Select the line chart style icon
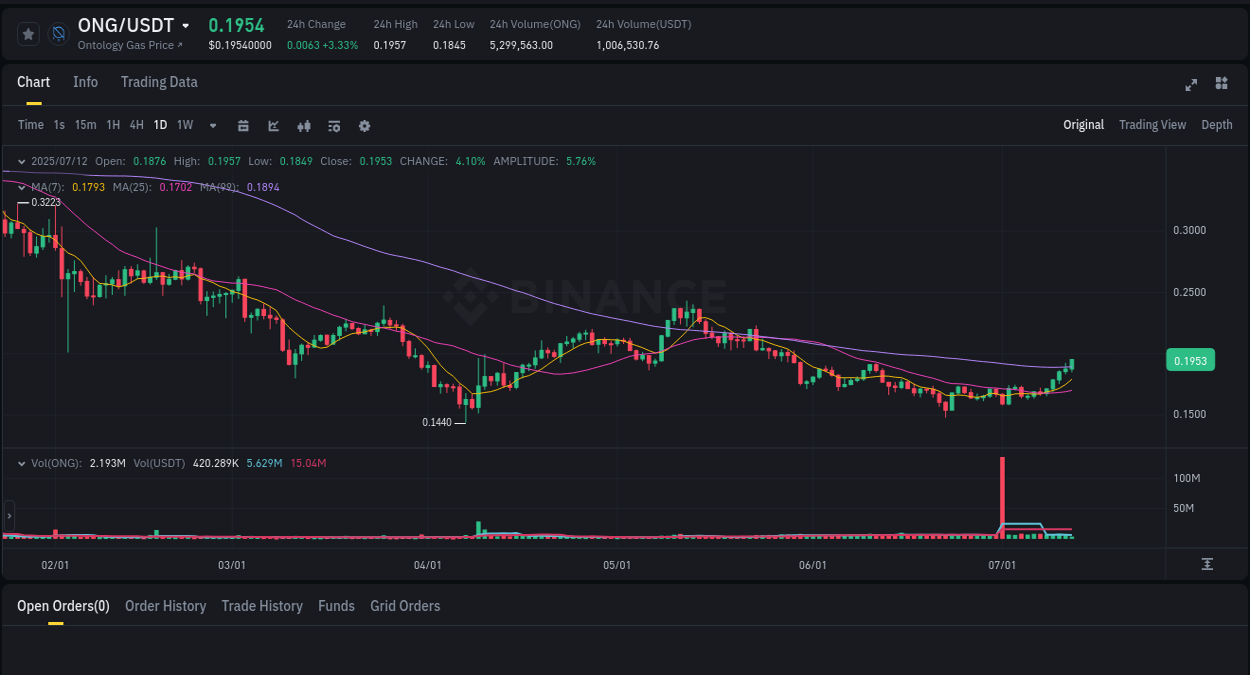The height and width of the screenshot is (675, 1250). click(x=273, y=125)
